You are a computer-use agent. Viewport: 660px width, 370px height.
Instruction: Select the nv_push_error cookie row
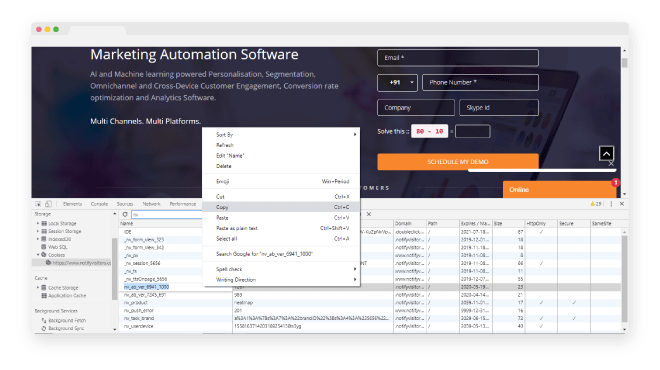tap(370, 311)
